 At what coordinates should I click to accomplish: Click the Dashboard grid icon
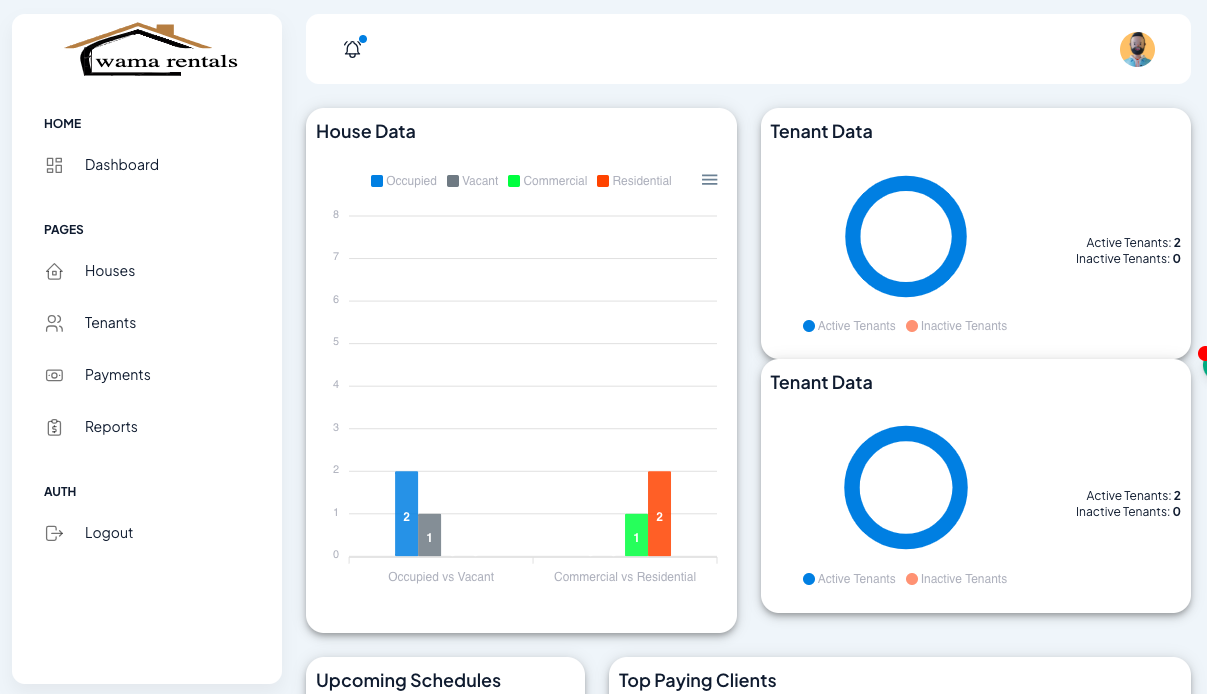coord(55,165)
